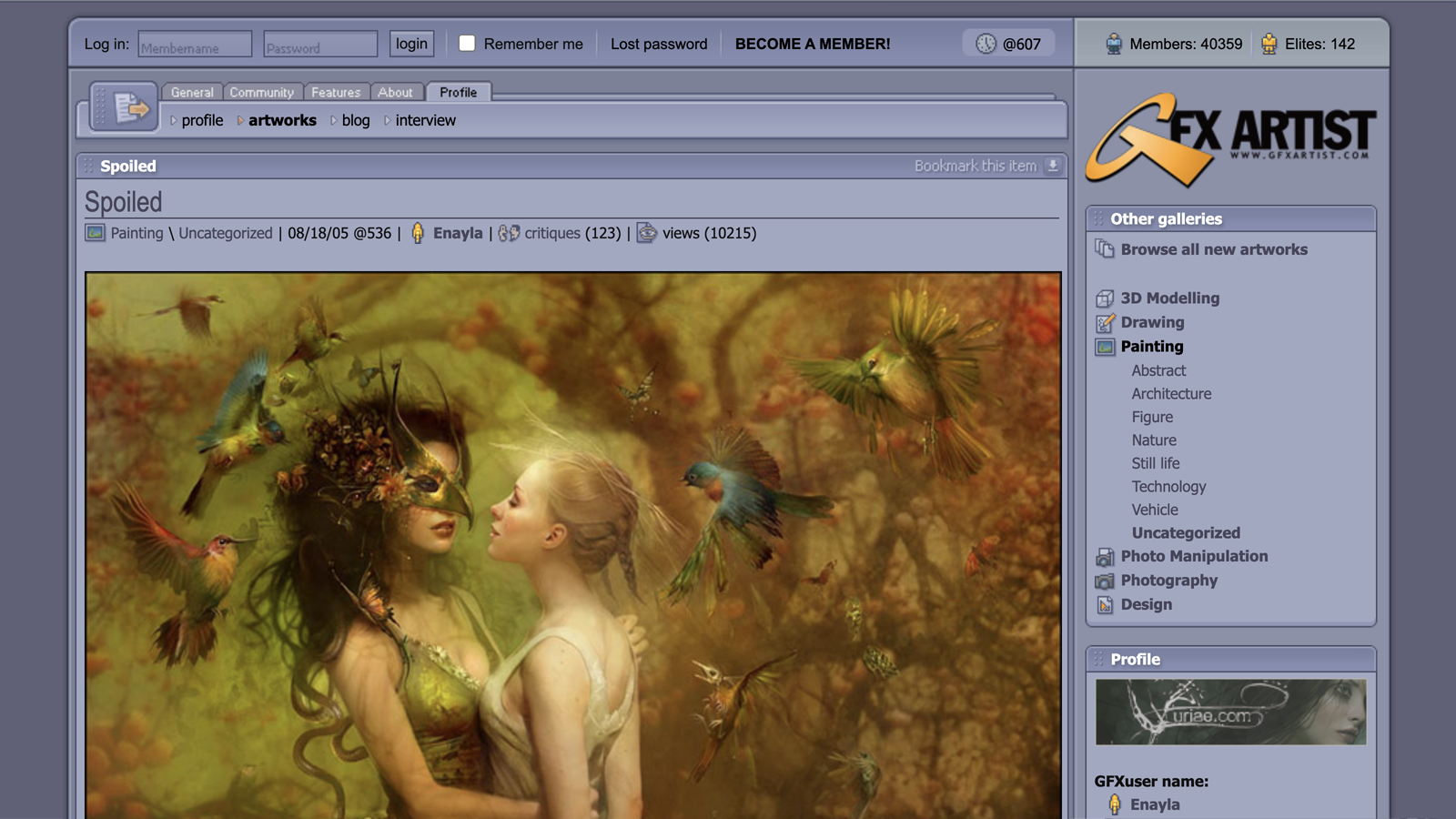Click the critiques masks icon
Viewport: 1456px width, 819px height.
click(509, 233)
